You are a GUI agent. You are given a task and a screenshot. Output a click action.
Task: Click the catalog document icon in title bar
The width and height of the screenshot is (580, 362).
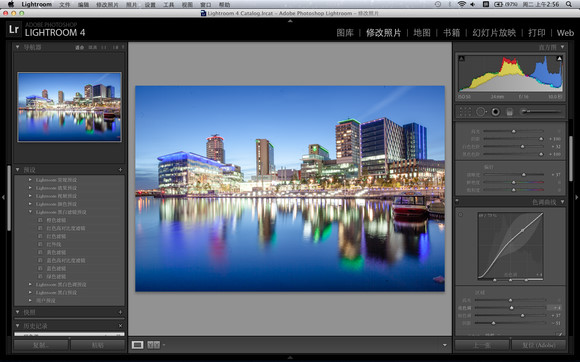pos(203,13)
